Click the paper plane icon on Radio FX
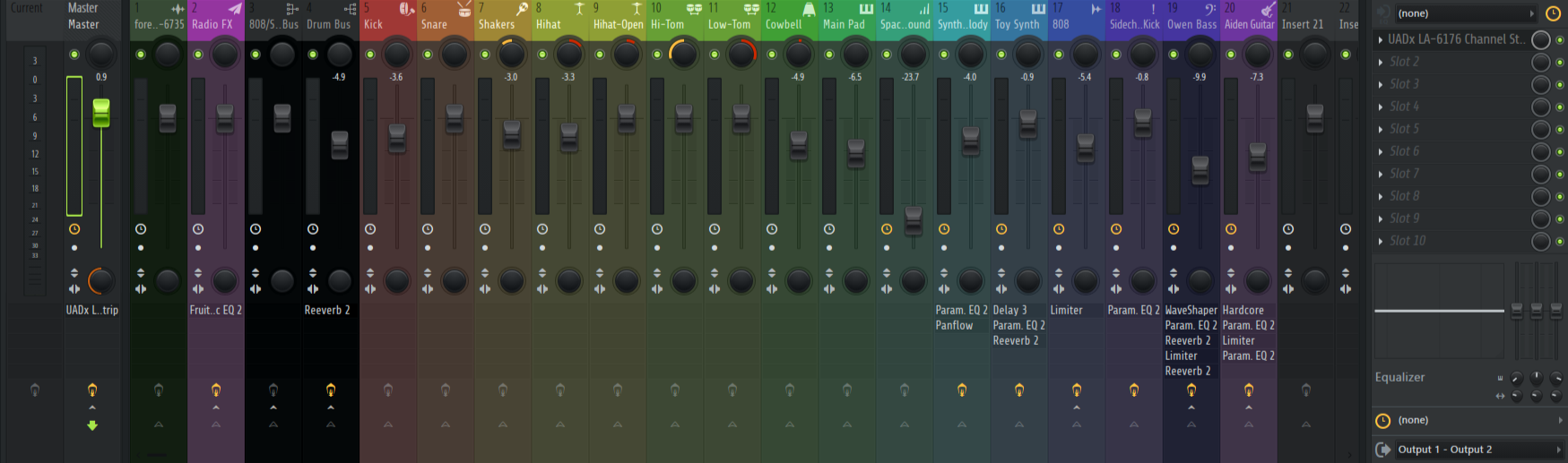The image size is (1568, 463). point(235,9)
